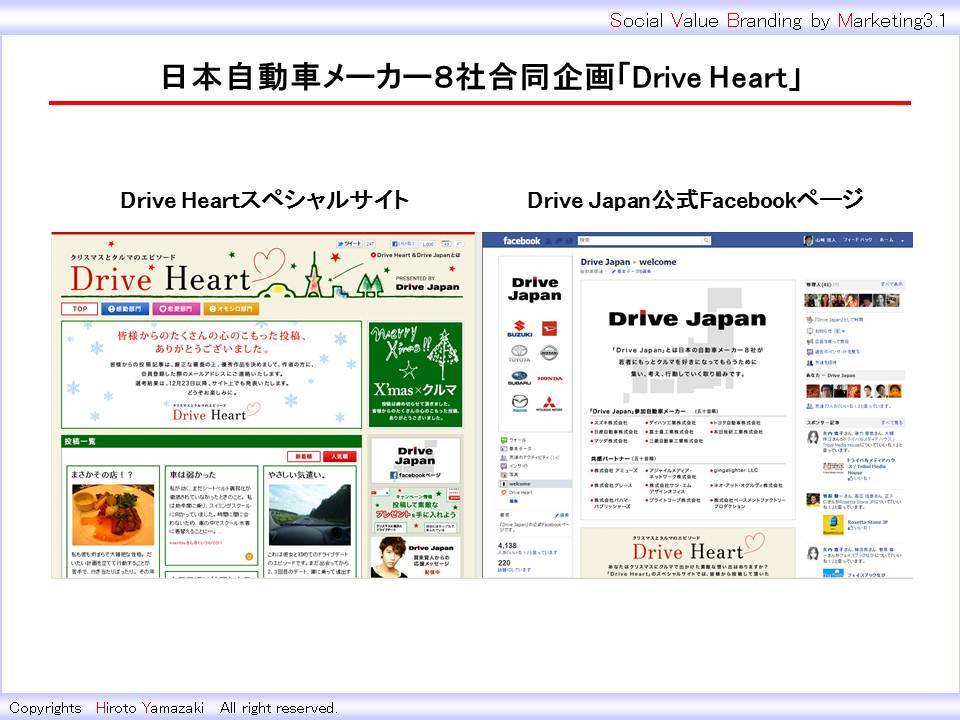Click the まさかその店！？ post title
Image resolution: width=960 pixels, height=720 pixels.
coord(102,474)
